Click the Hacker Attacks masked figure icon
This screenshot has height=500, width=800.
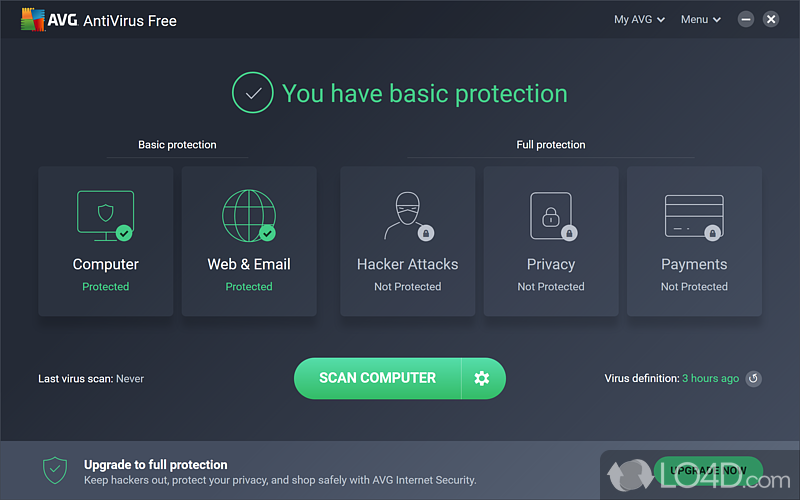[x=408, y=215]
